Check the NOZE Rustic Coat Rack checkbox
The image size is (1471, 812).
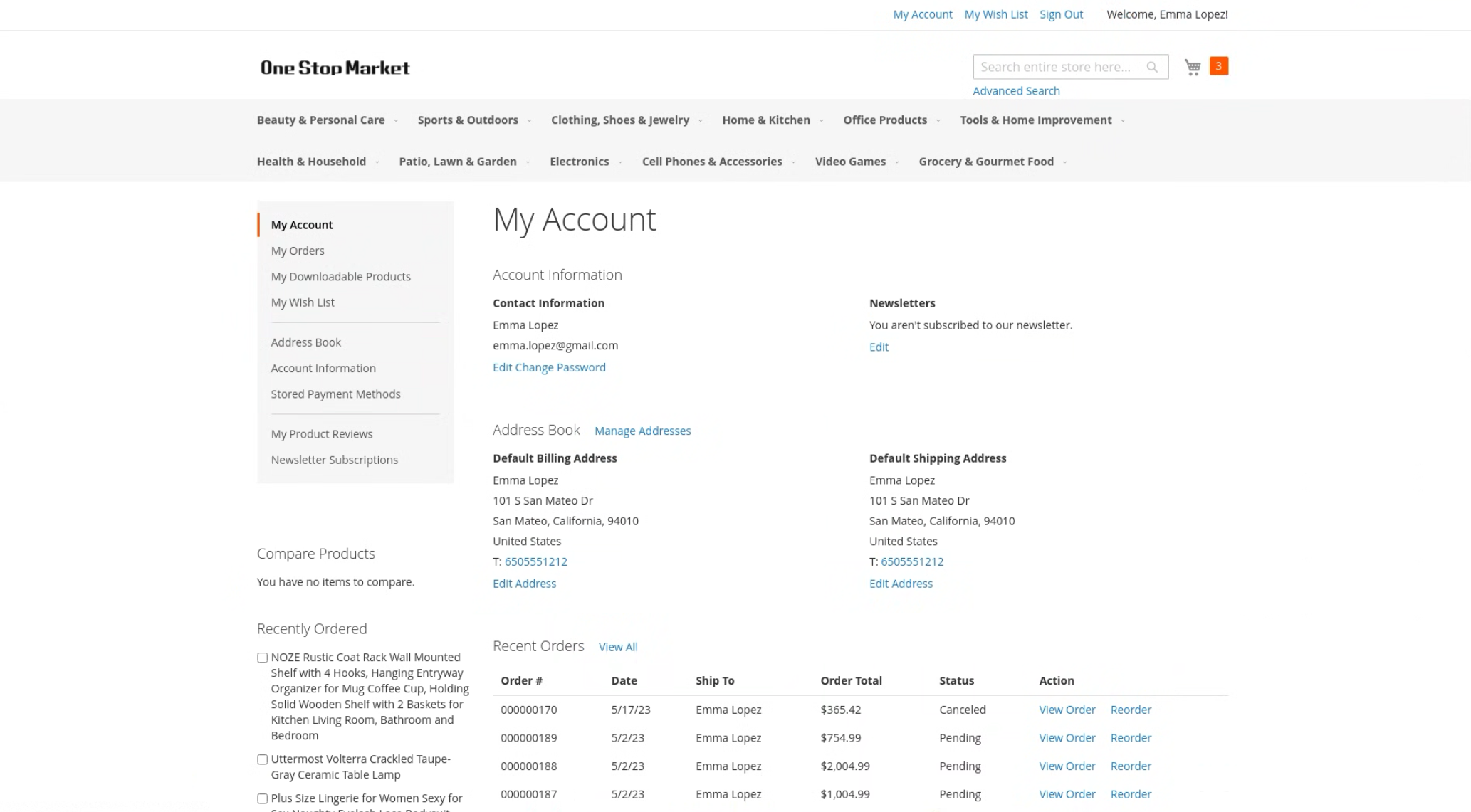click(262, 658)
